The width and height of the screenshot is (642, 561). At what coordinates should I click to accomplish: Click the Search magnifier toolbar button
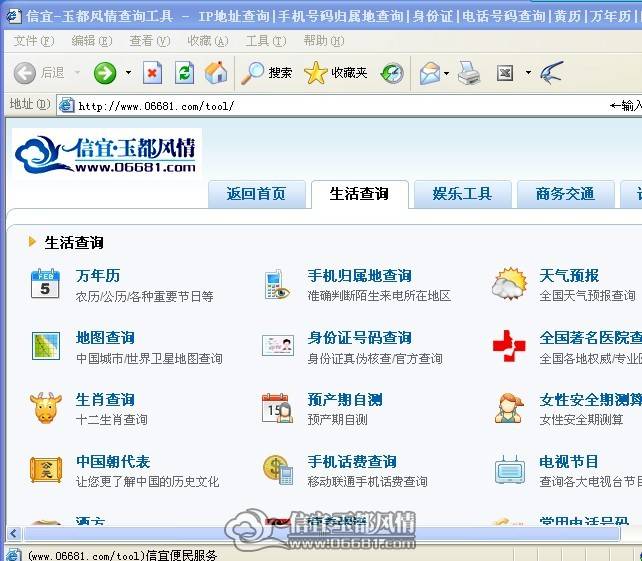266,73
